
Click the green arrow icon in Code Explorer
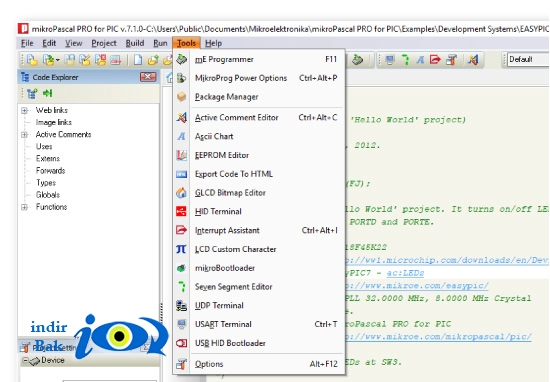[x=47, y=93]
